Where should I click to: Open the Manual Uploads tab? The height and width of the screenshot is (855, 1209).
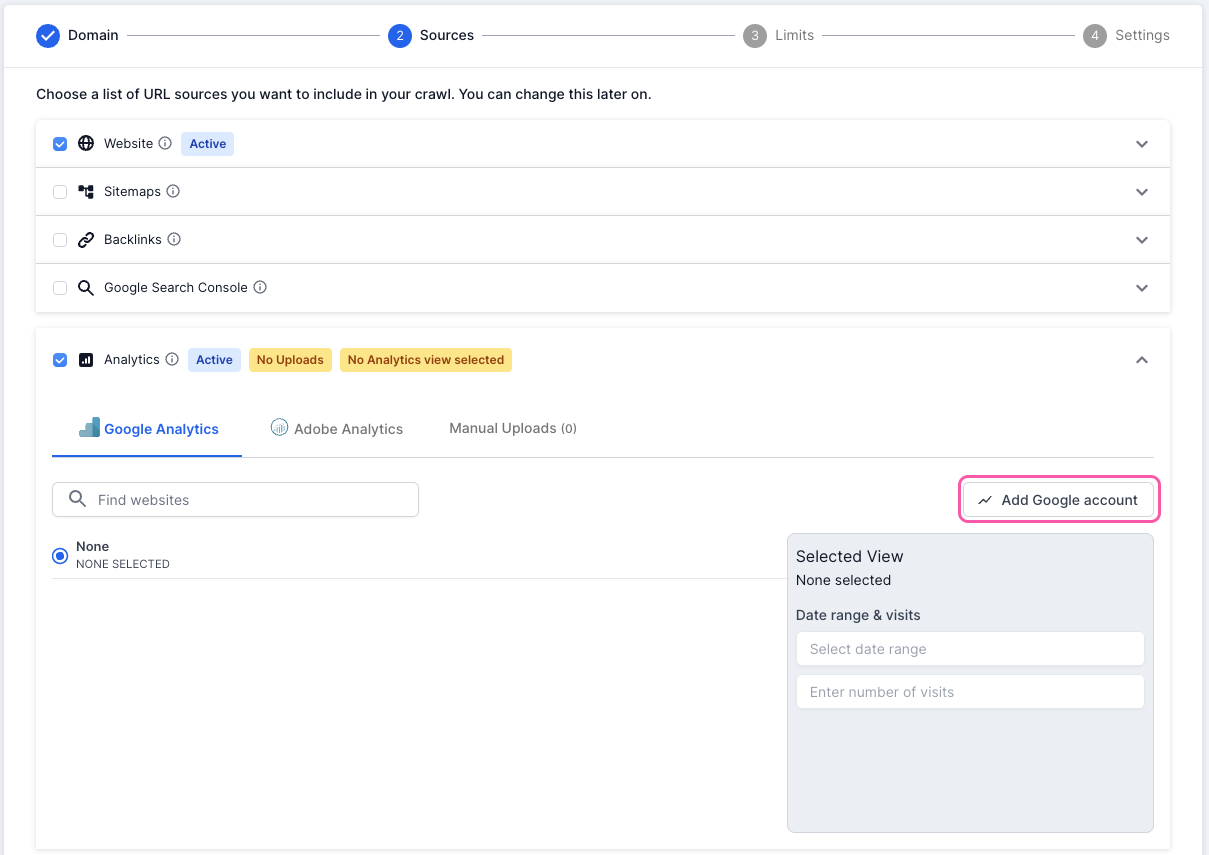(x=513, y=428)
